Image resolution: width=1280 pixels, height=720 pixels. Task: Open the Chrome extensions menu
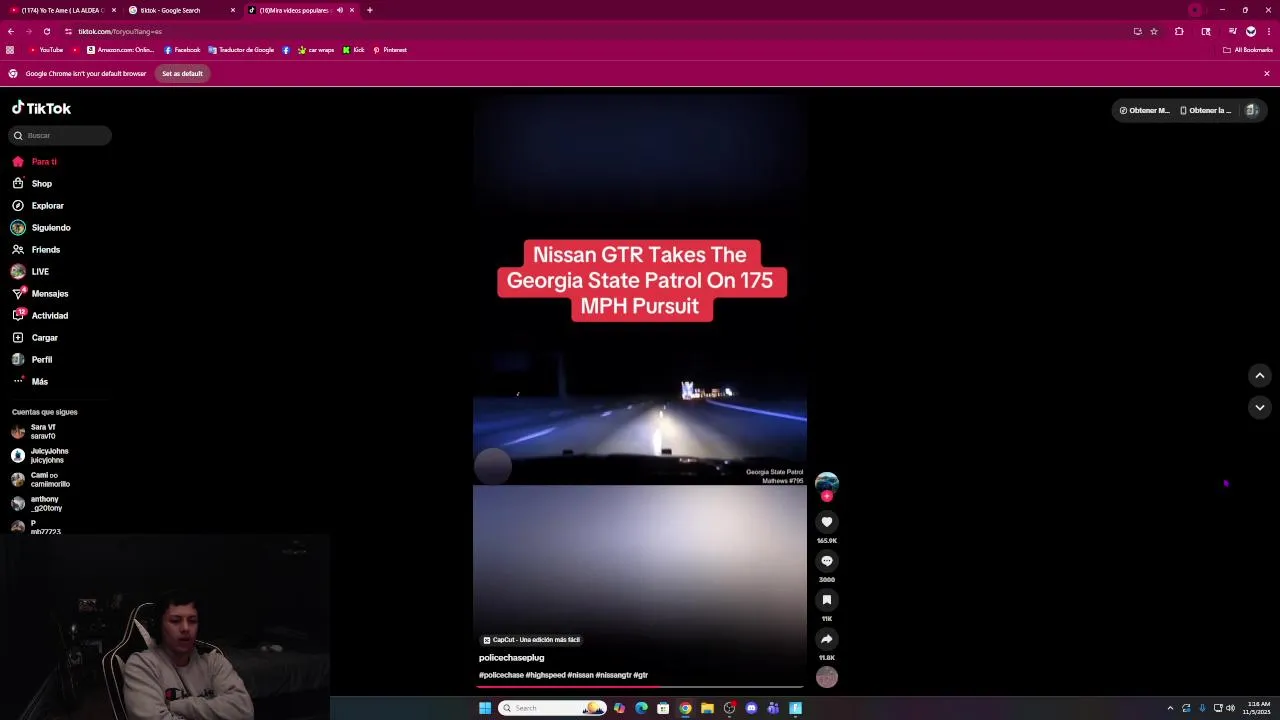tap(1179, 31)
